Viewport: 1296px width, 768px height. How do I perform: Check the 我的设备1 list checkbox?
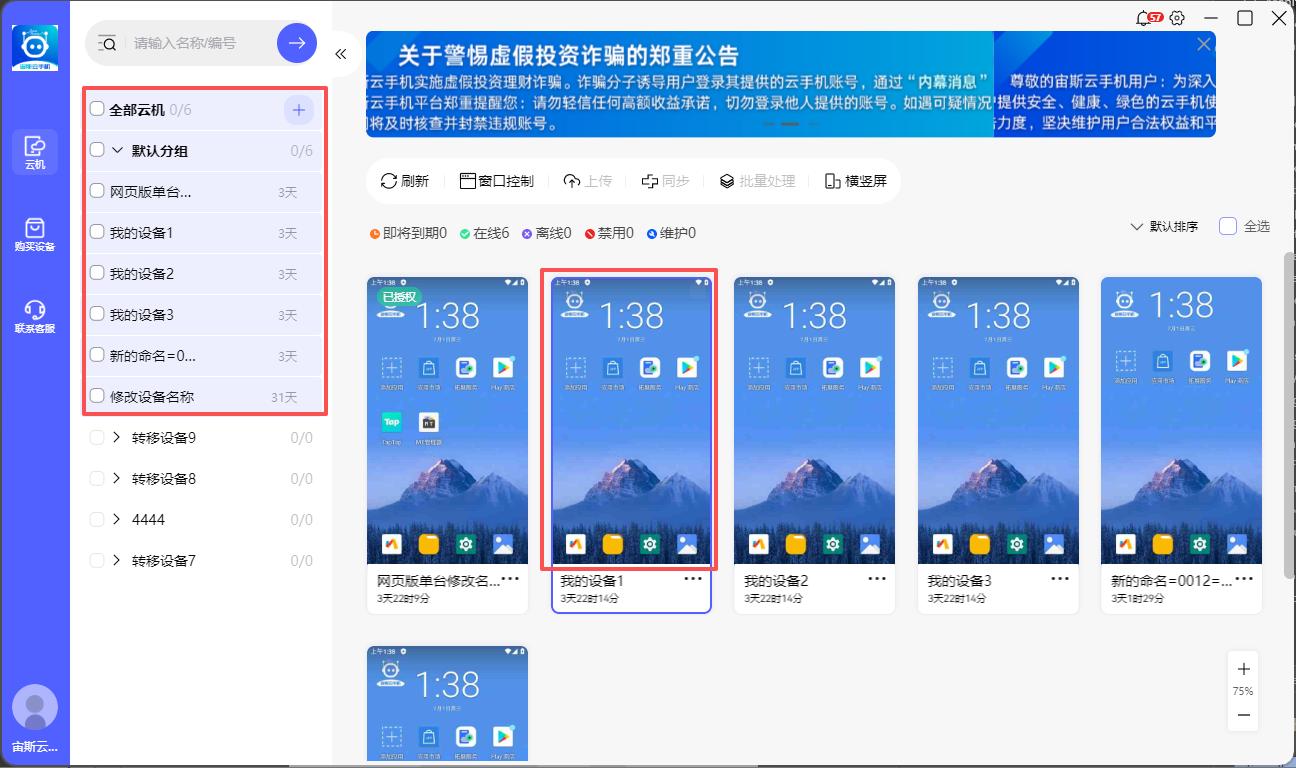coord(97,232)
